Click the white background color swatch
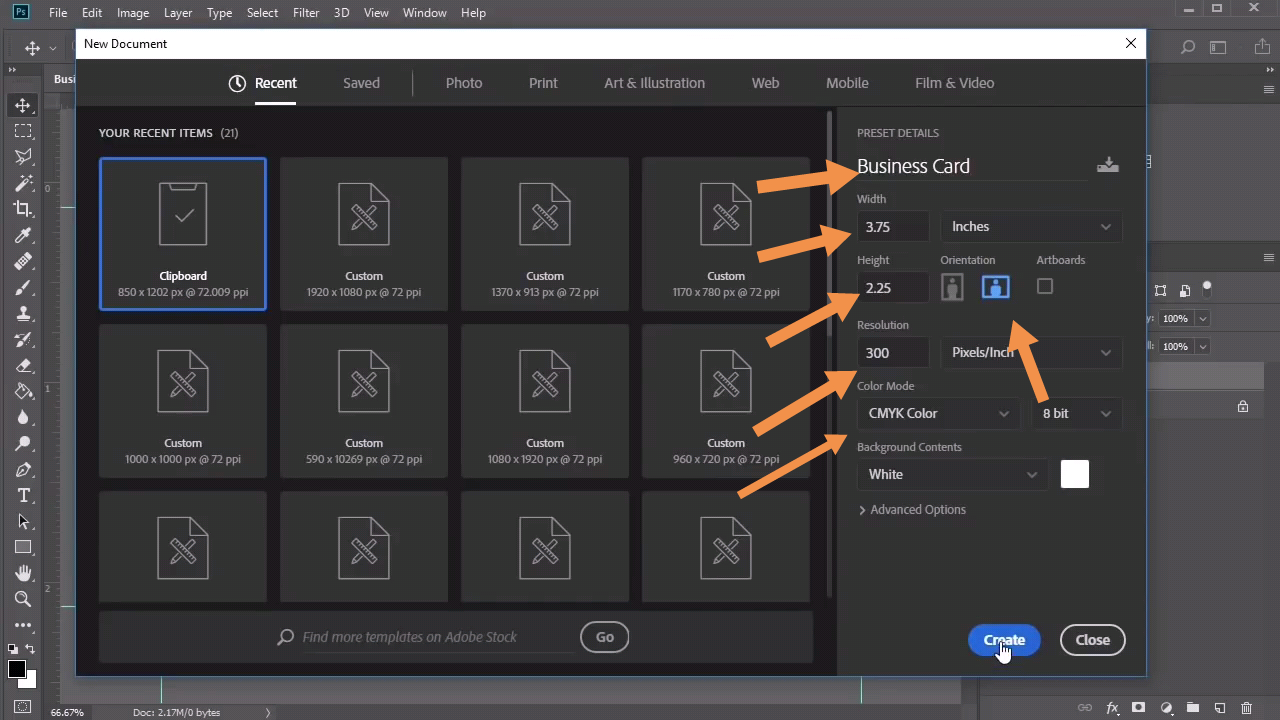This screenshot has height=720, width=1280. click(1074, 475)
